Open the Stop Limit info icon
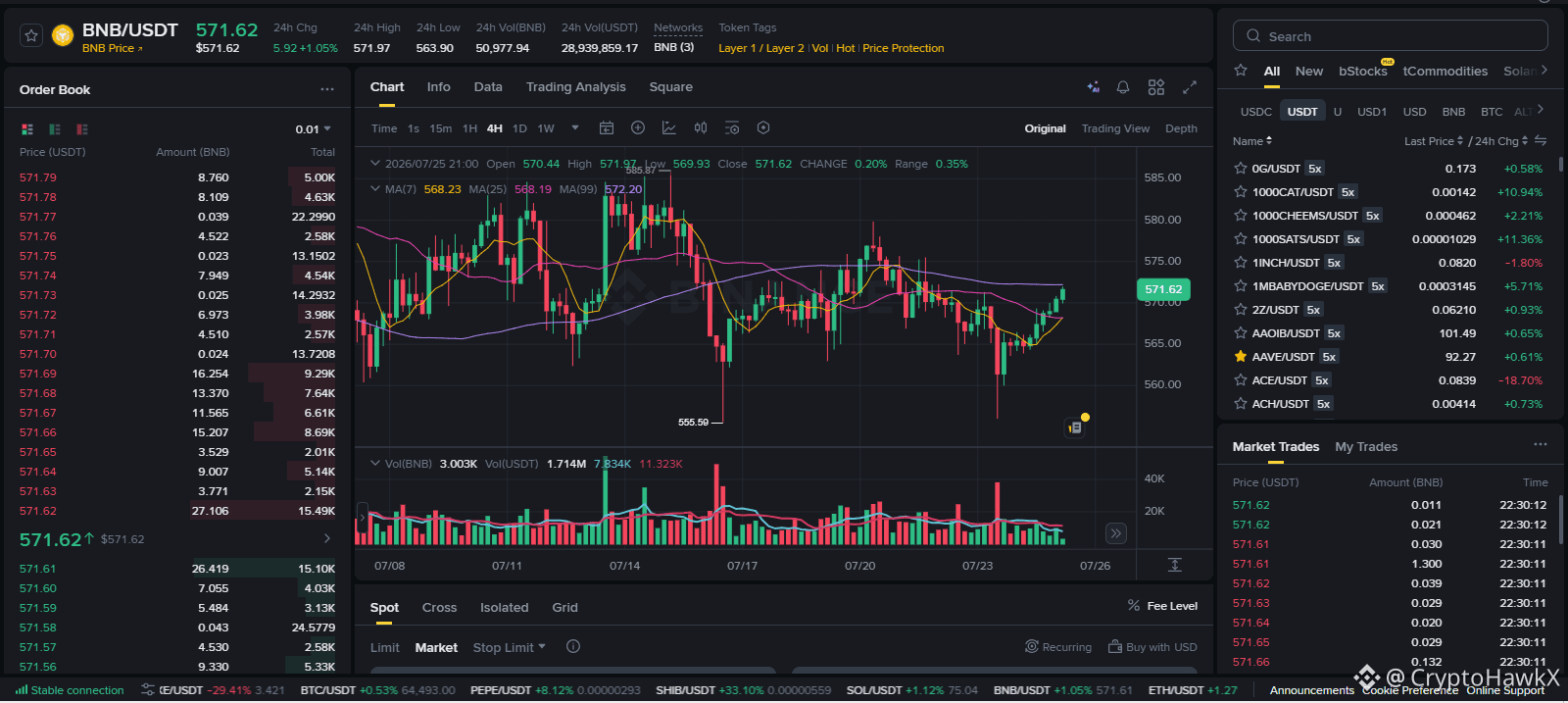Image resolution: width=1568 pixels, height=703 pixels. tap(573, 647)
